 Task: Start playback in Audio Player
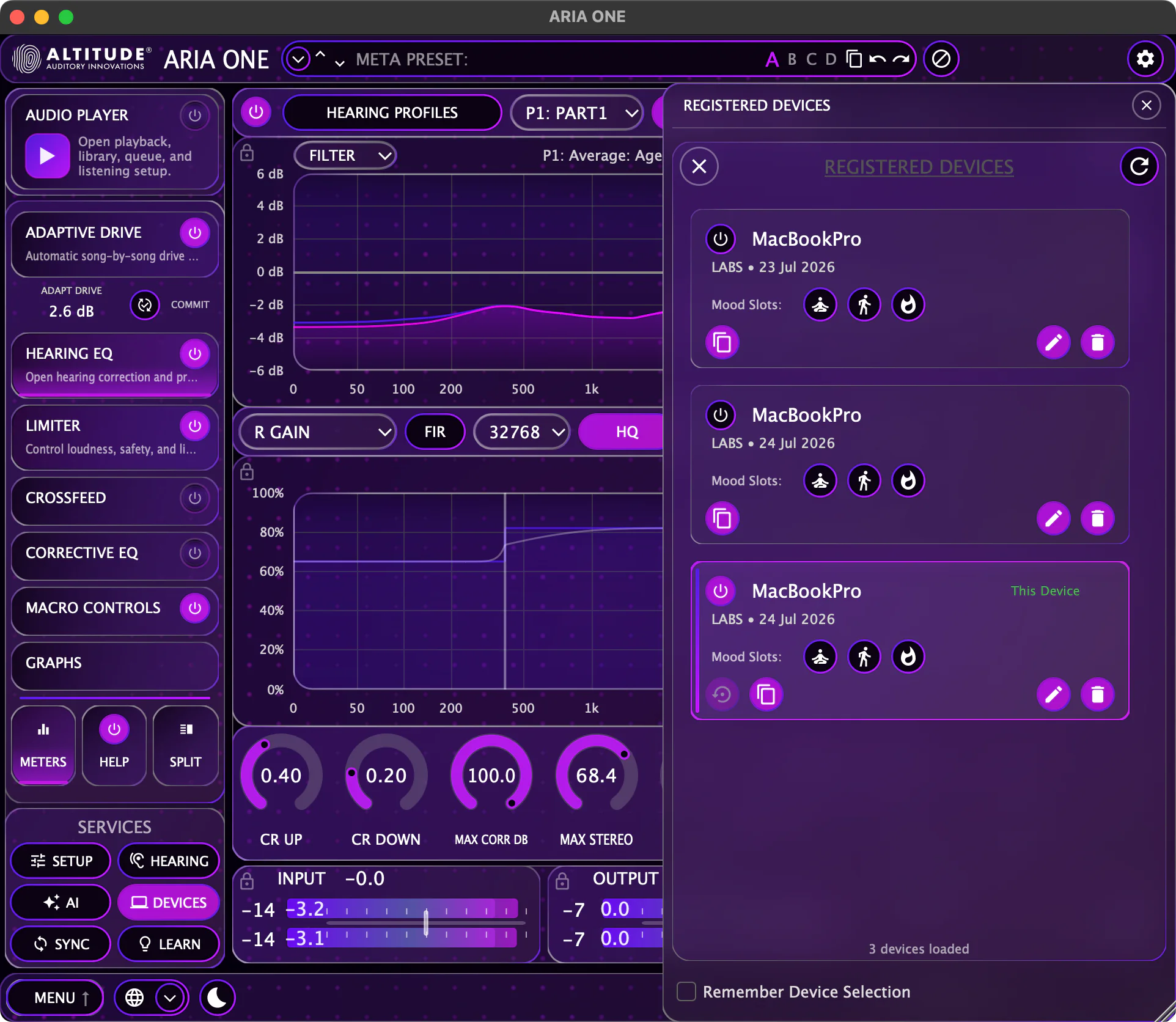47,156
